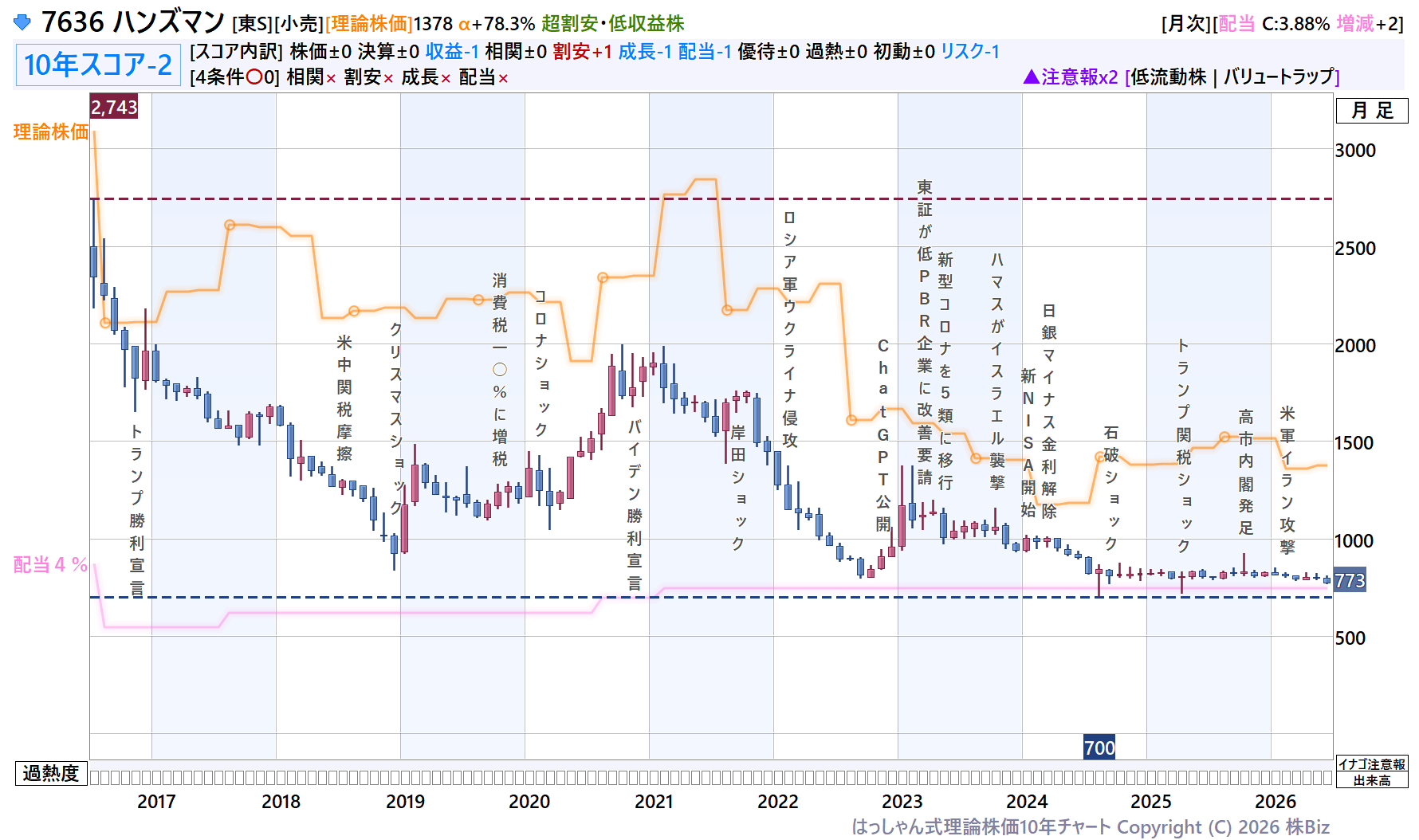
Task: Click the バリュートラップ warning tag
Action: (1279, 77)
